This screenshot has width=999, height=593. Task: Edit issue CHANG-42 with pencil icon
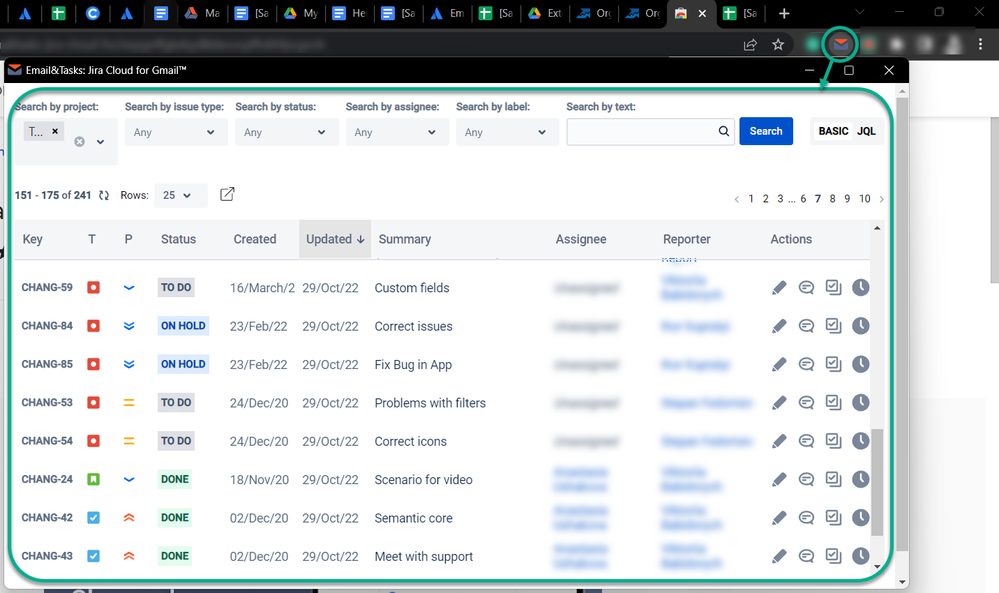tap(779, 518)
